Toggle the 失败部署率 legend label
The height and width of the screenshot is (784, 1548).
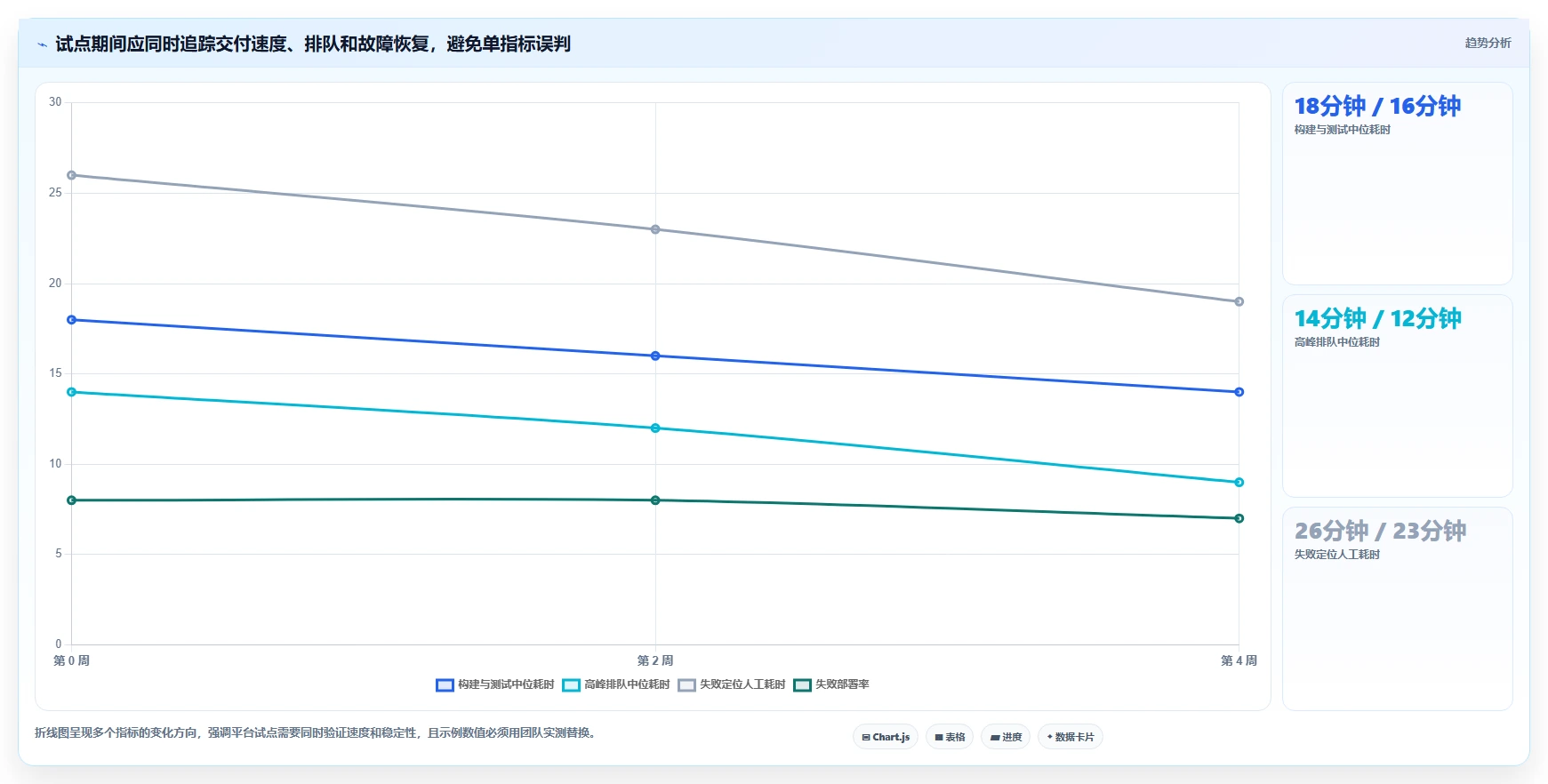click(842, 684)
